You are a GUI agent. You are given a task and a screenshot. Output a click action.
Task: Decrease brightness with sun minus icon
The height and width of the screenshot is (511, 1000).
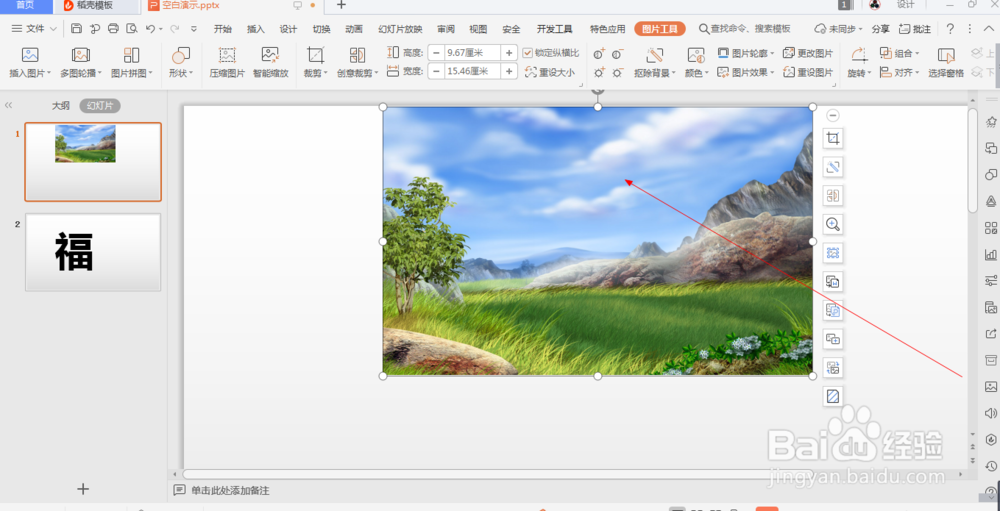click(x=617, y=73)
